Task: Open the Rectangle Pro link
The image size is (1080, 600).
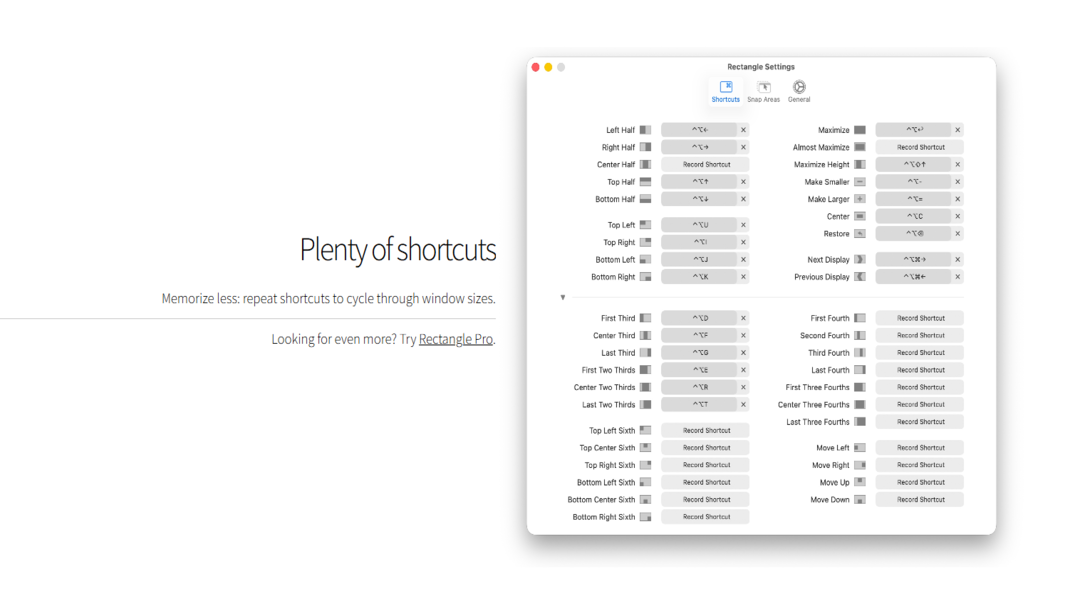Action: (x=456, y=339)
